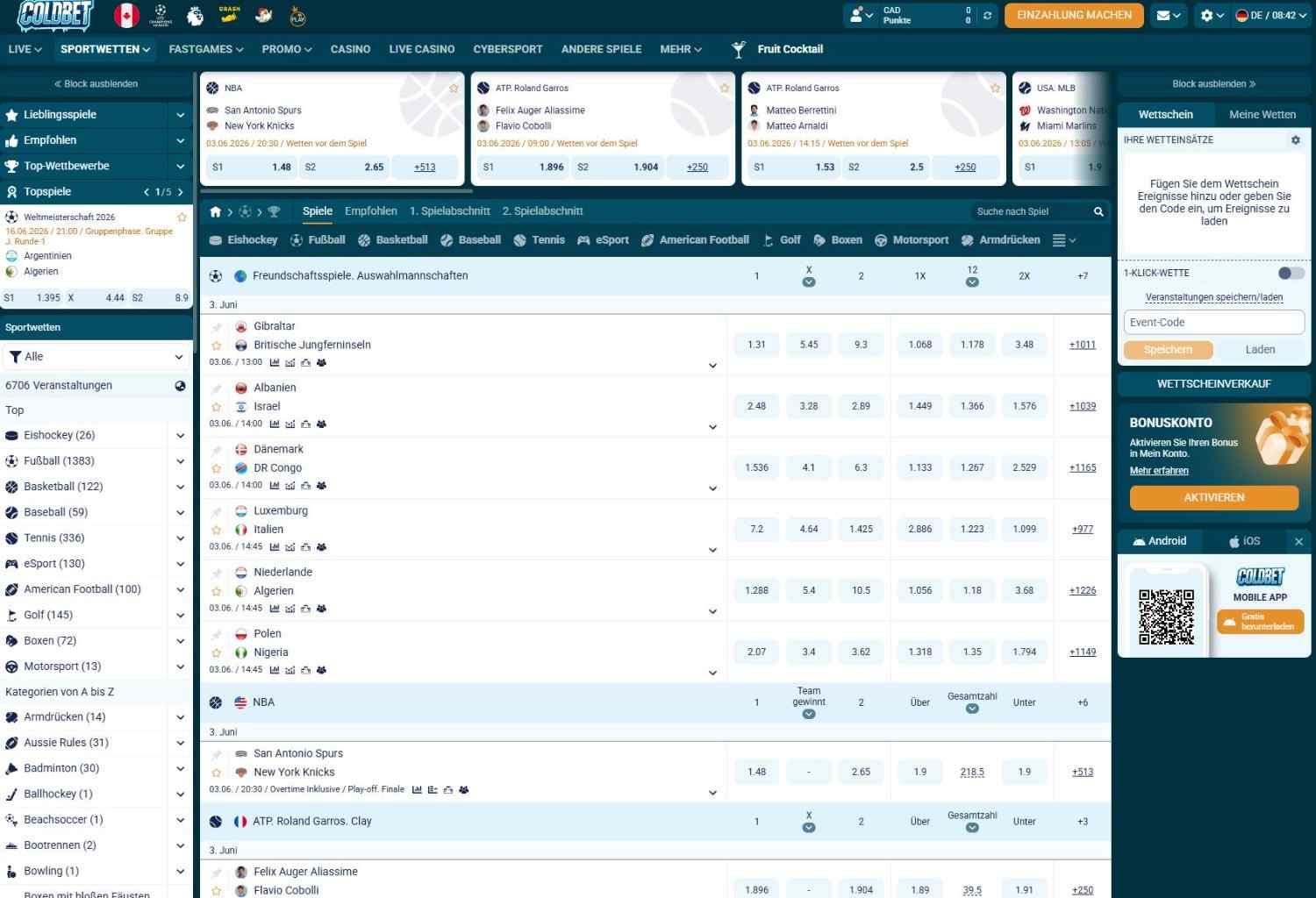Open the Champions League icon shortcut

pos(161,15)
